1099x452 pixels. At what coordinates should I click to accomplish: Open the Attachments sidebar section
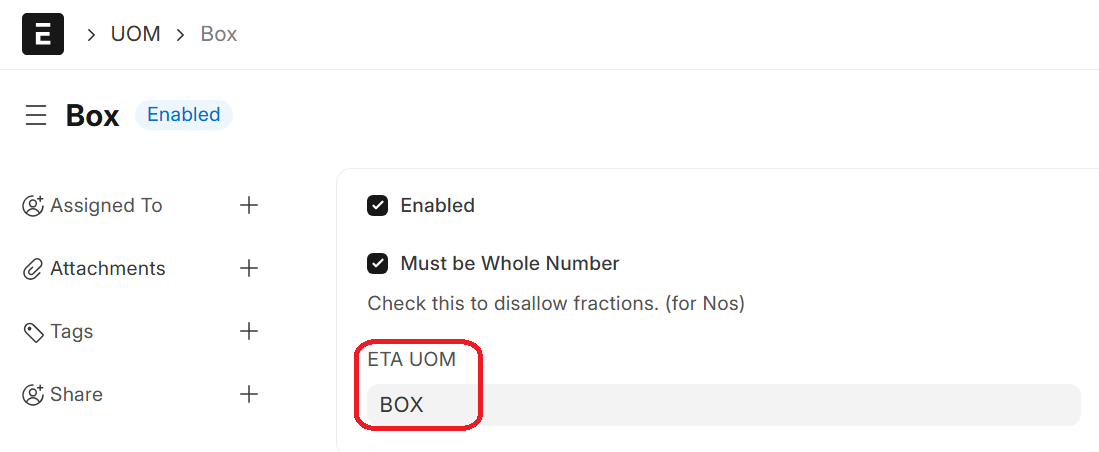[x=108, y=269]
